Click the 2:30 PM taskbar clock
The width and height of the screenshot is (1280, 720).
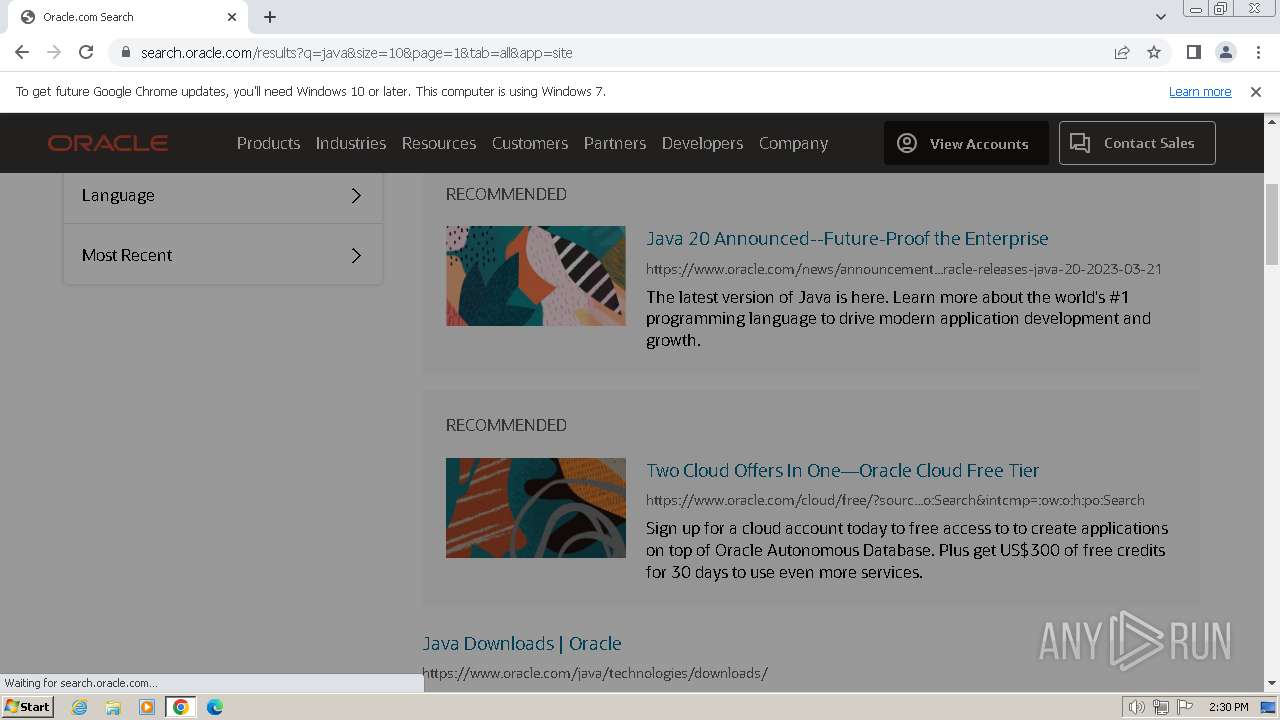coord(1229,707)
